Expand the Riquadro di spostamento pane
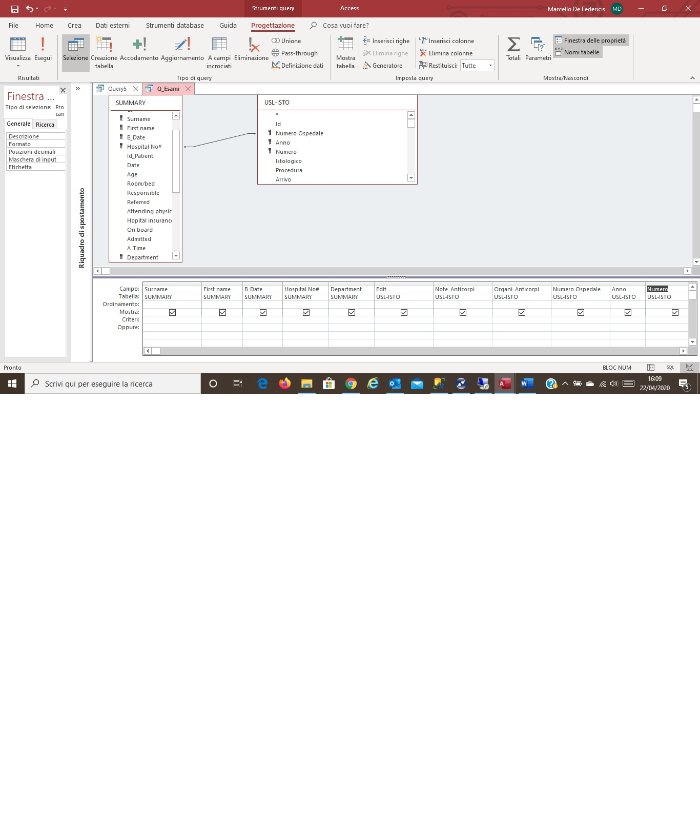The image size is (700, 827). click(x=78, y=89)
